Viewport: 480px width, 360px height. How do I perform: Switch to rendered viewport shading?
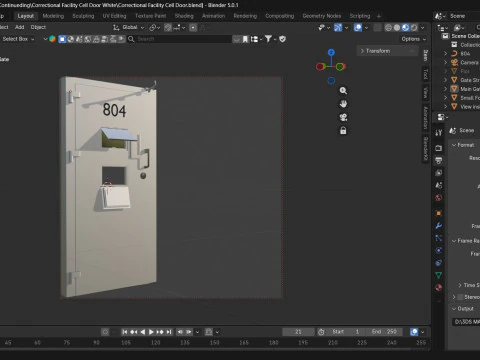(414, 28)
